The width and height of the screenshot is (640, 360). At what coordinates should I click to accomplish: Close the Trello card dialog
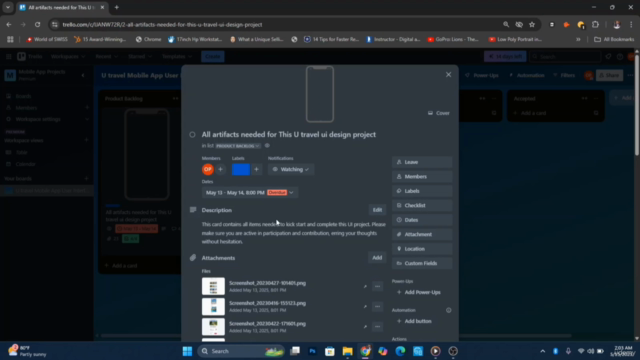click(x=448, y=75)
